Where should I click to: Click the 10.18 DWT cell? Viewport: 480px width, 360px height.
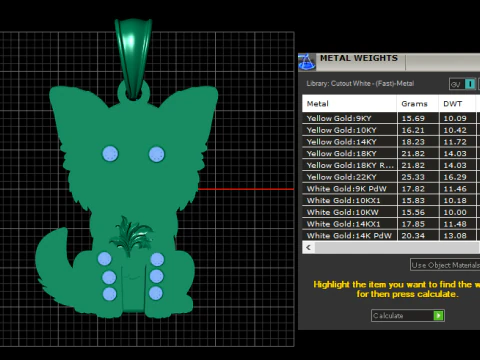[458, 200]
